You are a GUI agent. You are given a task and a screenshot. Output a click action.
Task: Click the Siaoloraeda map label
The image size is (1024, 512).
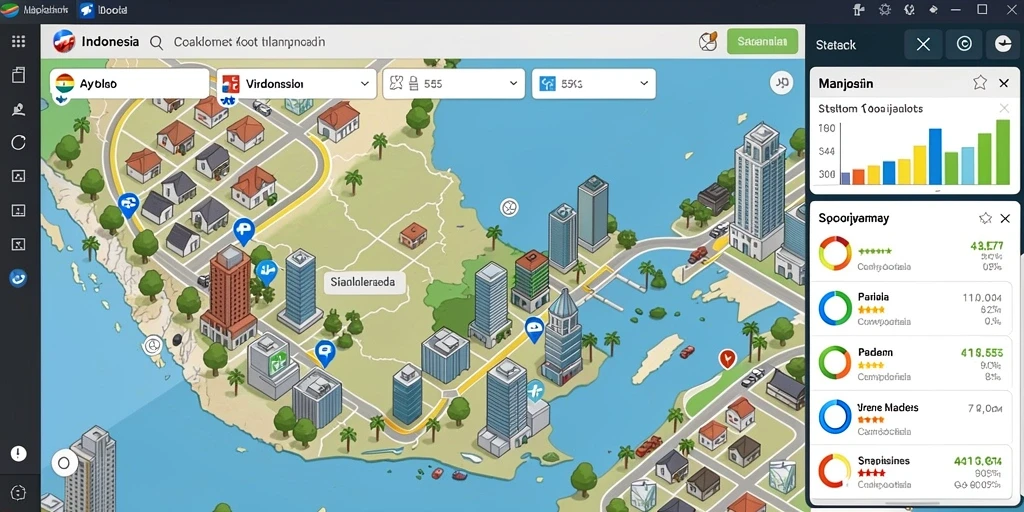click(364, 283)
